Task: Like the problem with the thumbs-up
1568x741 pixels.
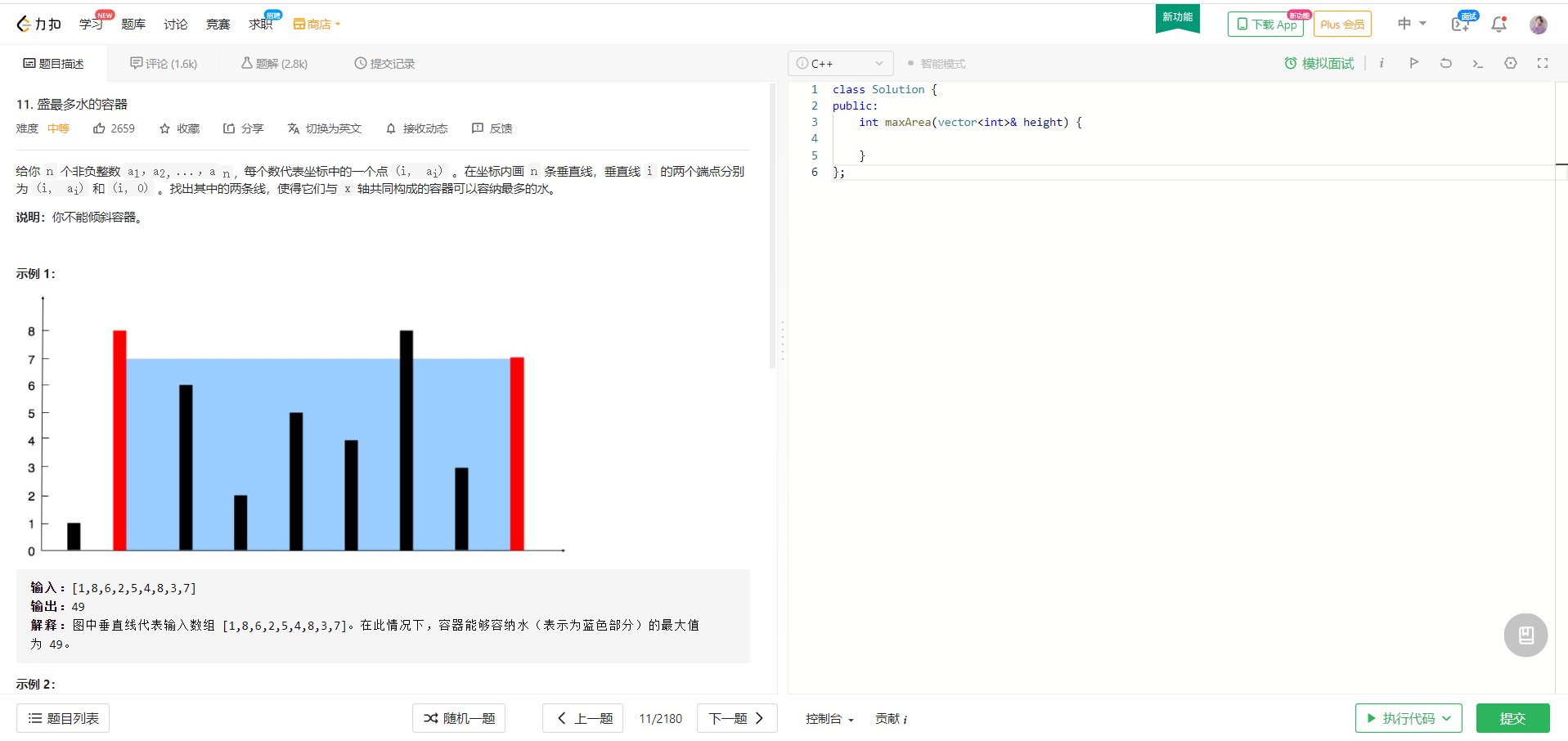Action: pyautogui.click(x=114, y=128)
